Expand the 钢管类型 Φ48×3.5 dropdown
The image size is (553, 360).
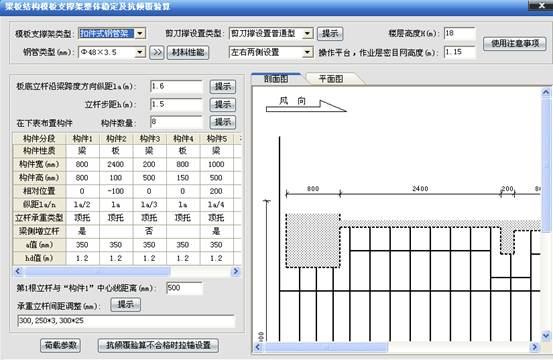pyautogui.click(x=140, y=53)
